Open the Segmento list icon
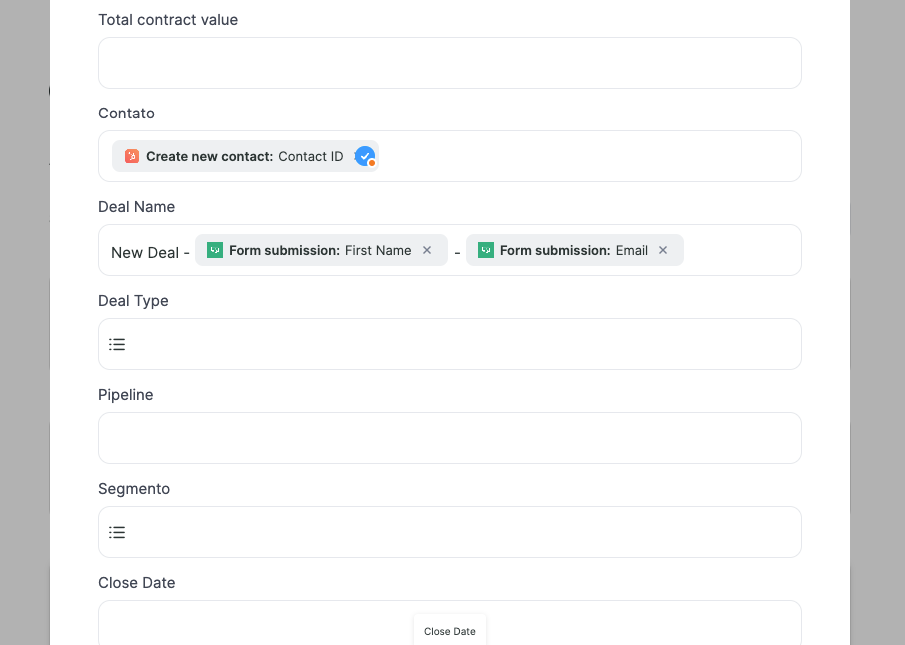The height and width of the screenshot is (645, 905). [x=117, y=532]
